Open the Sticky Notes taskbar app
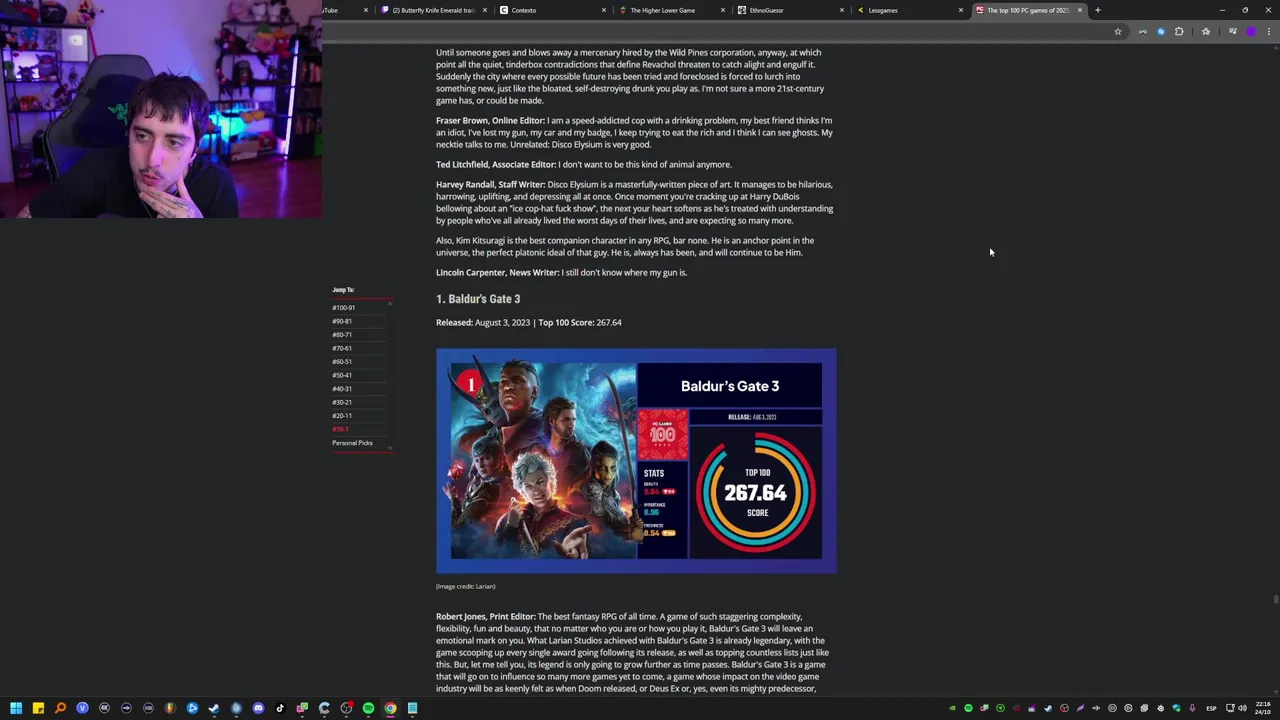 38,708
